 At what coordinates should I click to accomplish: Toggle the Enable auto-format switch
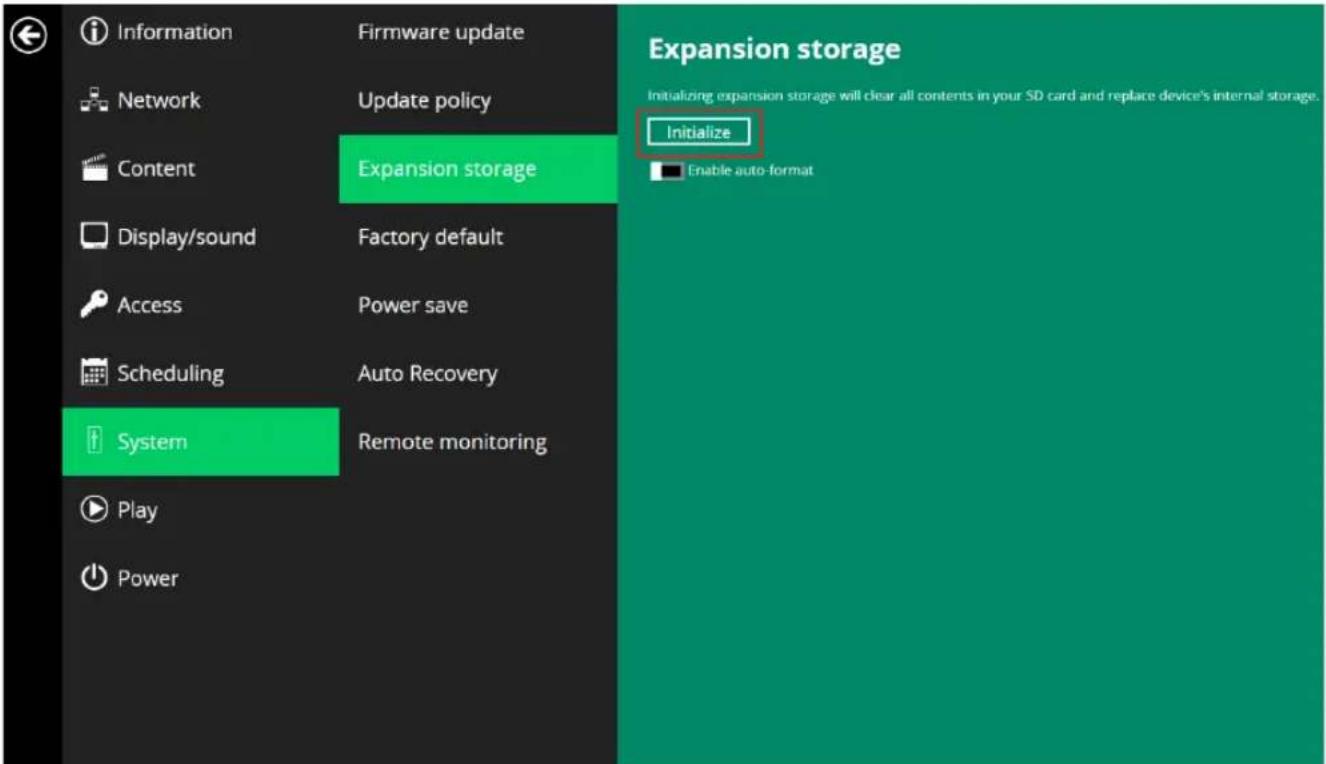[x=666, y=171]
